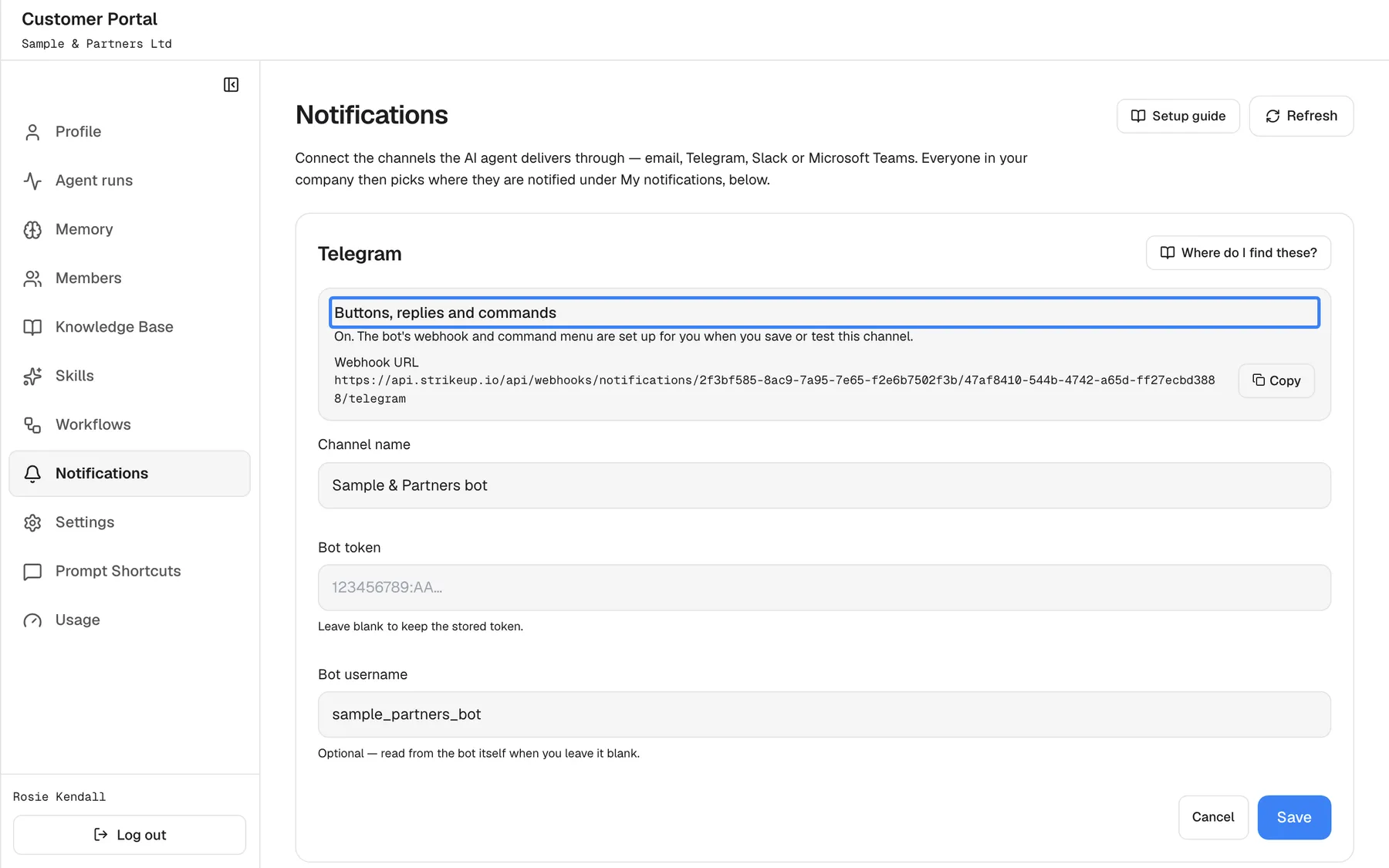Click the Profile person icon
The height and width of the screenshot is (868, 1389).
32,132
